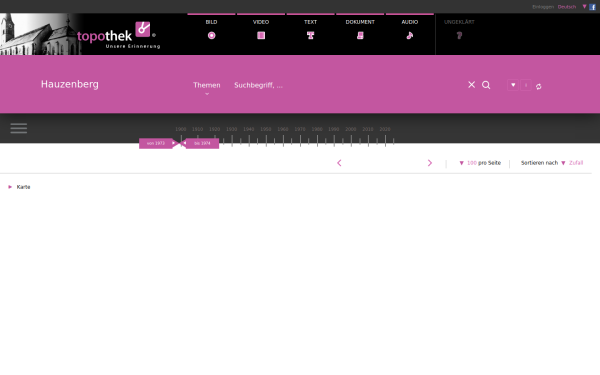The width and height of the screenshot is (600, 375).
Task: Select the DOKUMENT filter icon
Action: [360, 36]
